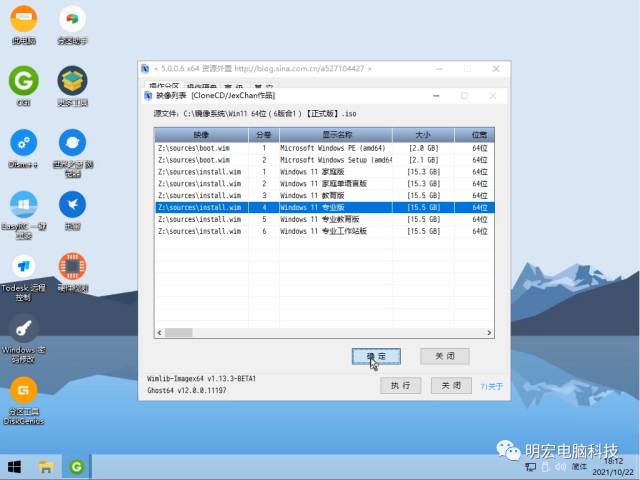Open the DiskGenius partition tool icon
The width and height of the screenshot is (640, 480).
point(24,401)
